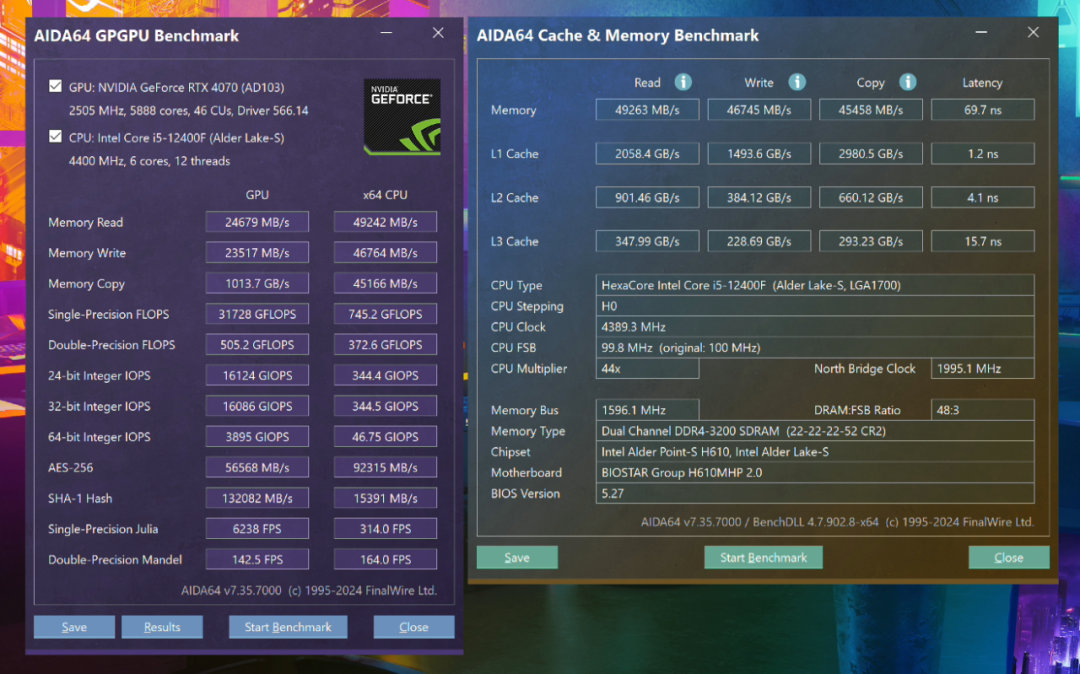Click L3 Cache read value 347.99 GB/s
This screenshot has width=1080, height=674.
647,242
